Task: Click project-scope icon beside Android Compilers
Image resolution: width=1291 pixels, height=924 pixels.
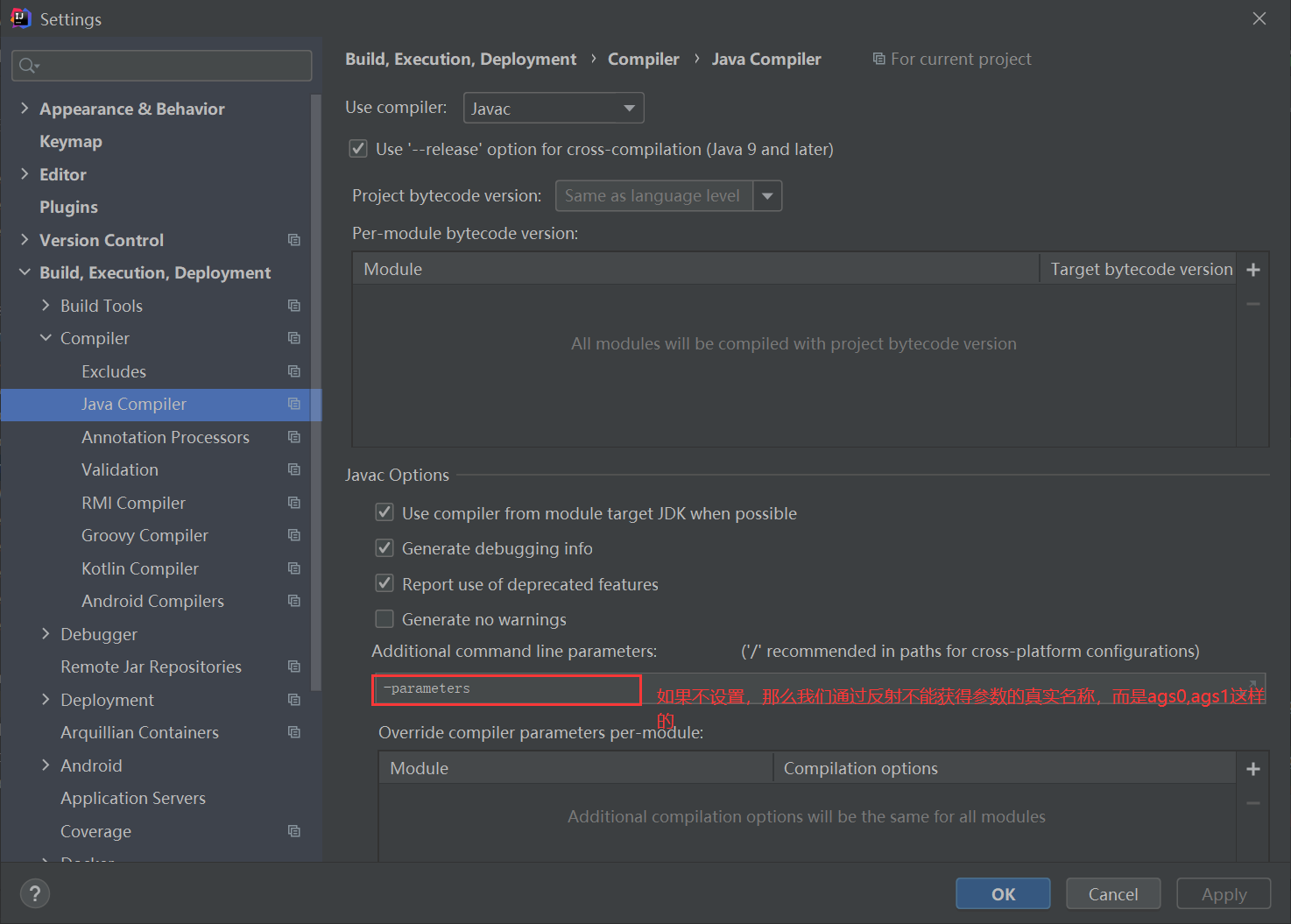Action: point(294,601)
